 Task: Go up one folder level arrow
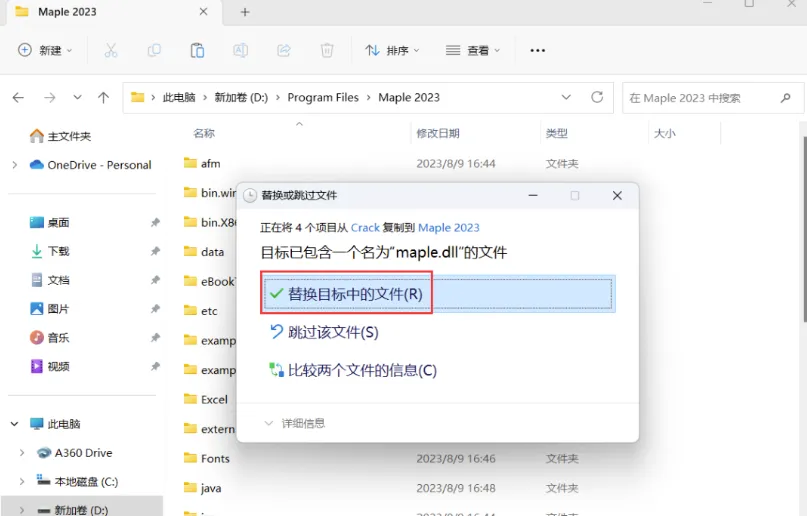pyautogui.click(x=103, y=98)
